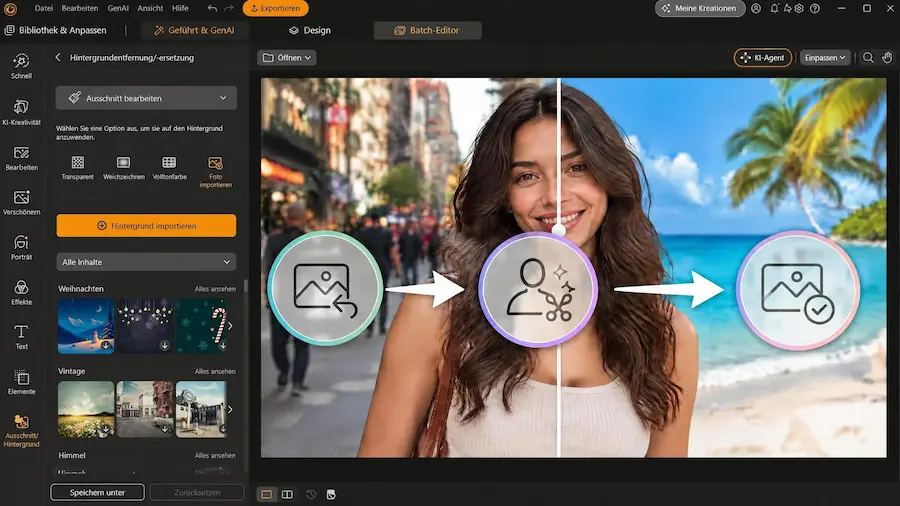Screen dimensions: 900x506
Task: Select the old street Vintage thumbnail
Action: tap(145, 409)
